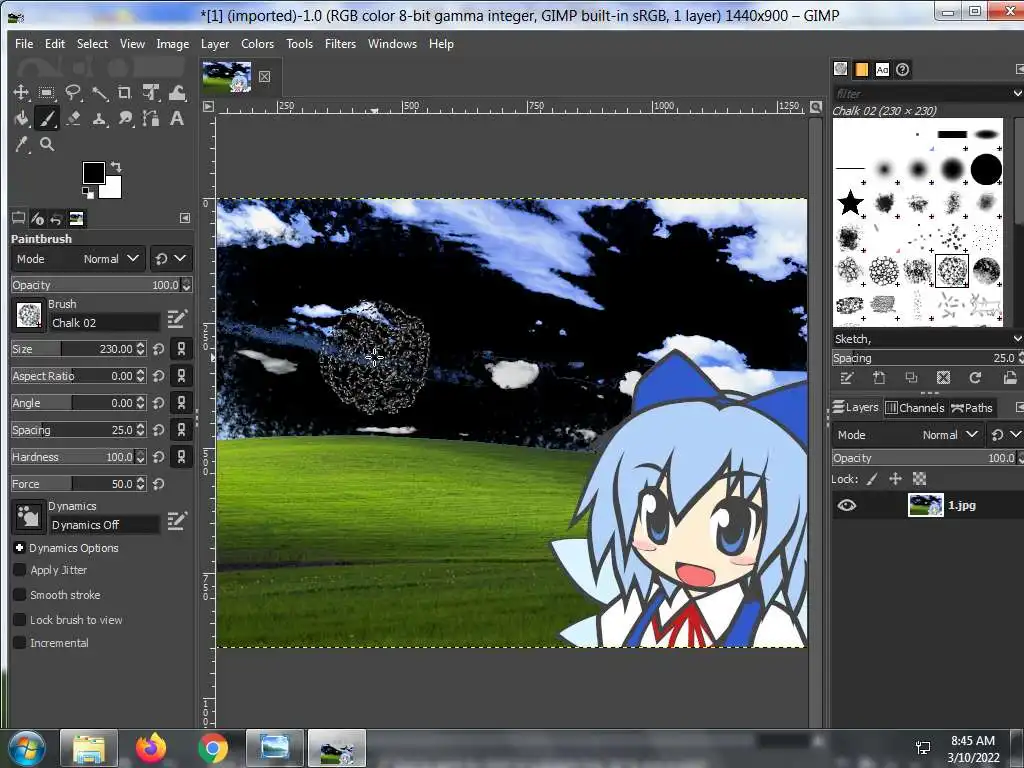Viewport: 1024px width, 768px height.
Task: Open brush filter dropdown arrow
Action: pyautogui.click(x=1017, y=93)
